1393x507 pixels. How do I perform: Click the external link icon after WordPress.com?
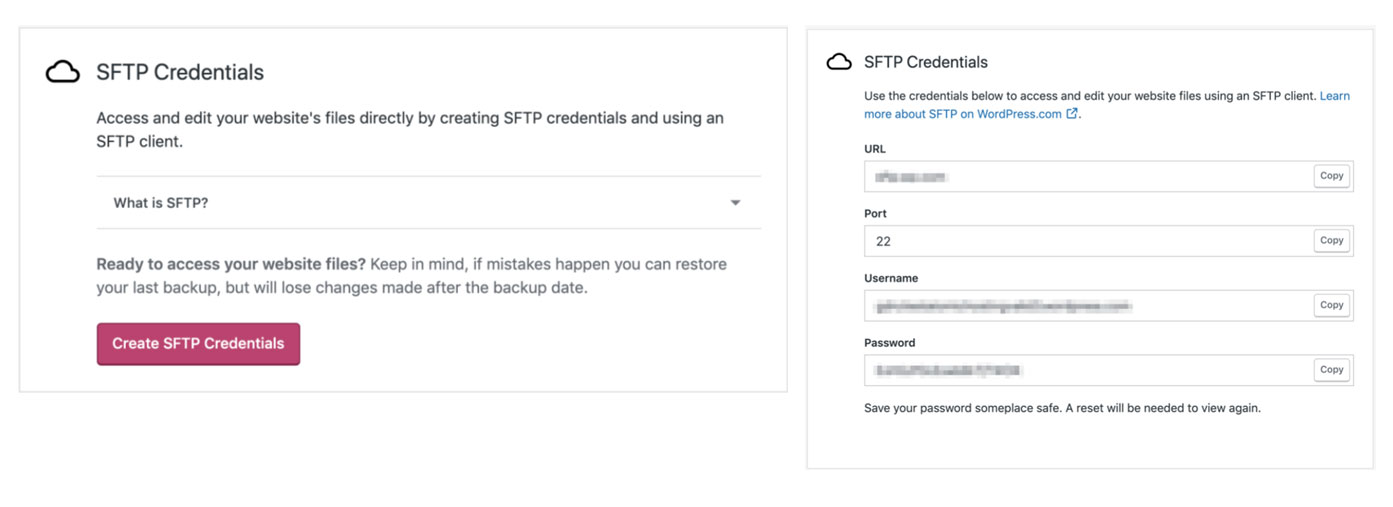[1072, 114]
